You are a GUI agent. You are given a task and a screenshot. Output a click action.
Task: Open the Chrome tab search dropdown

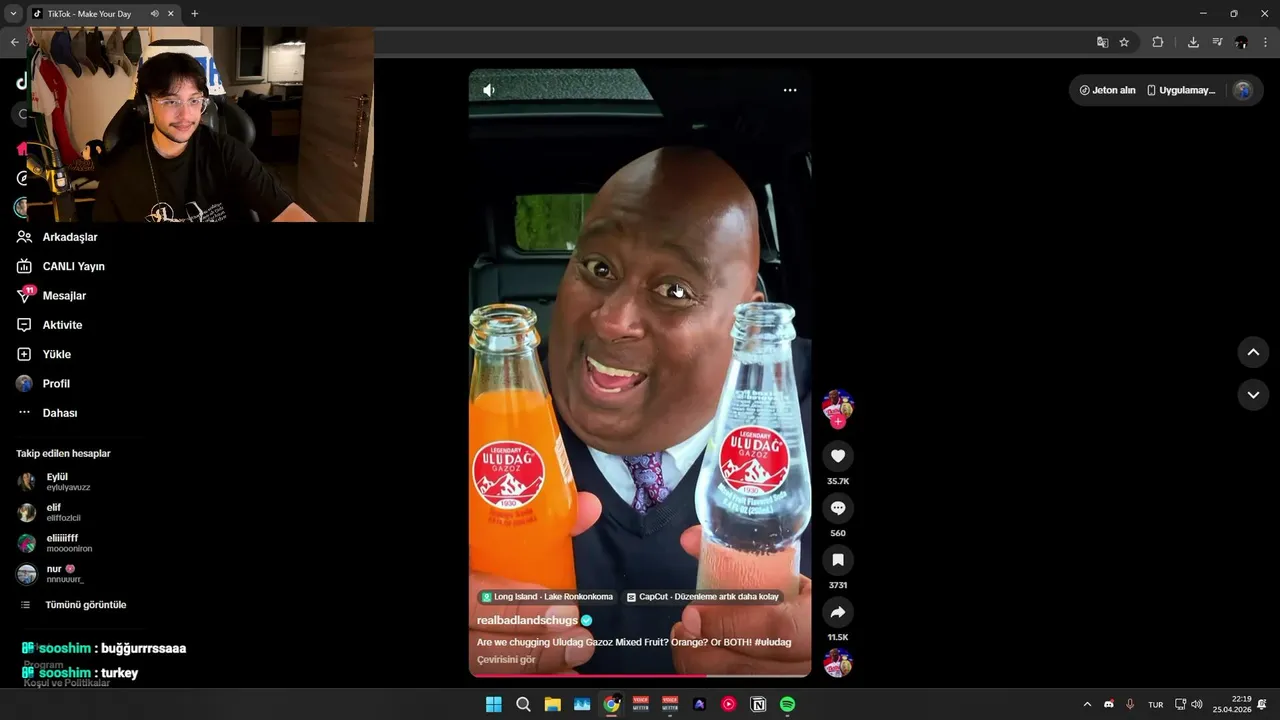click(x=13, y=14)
